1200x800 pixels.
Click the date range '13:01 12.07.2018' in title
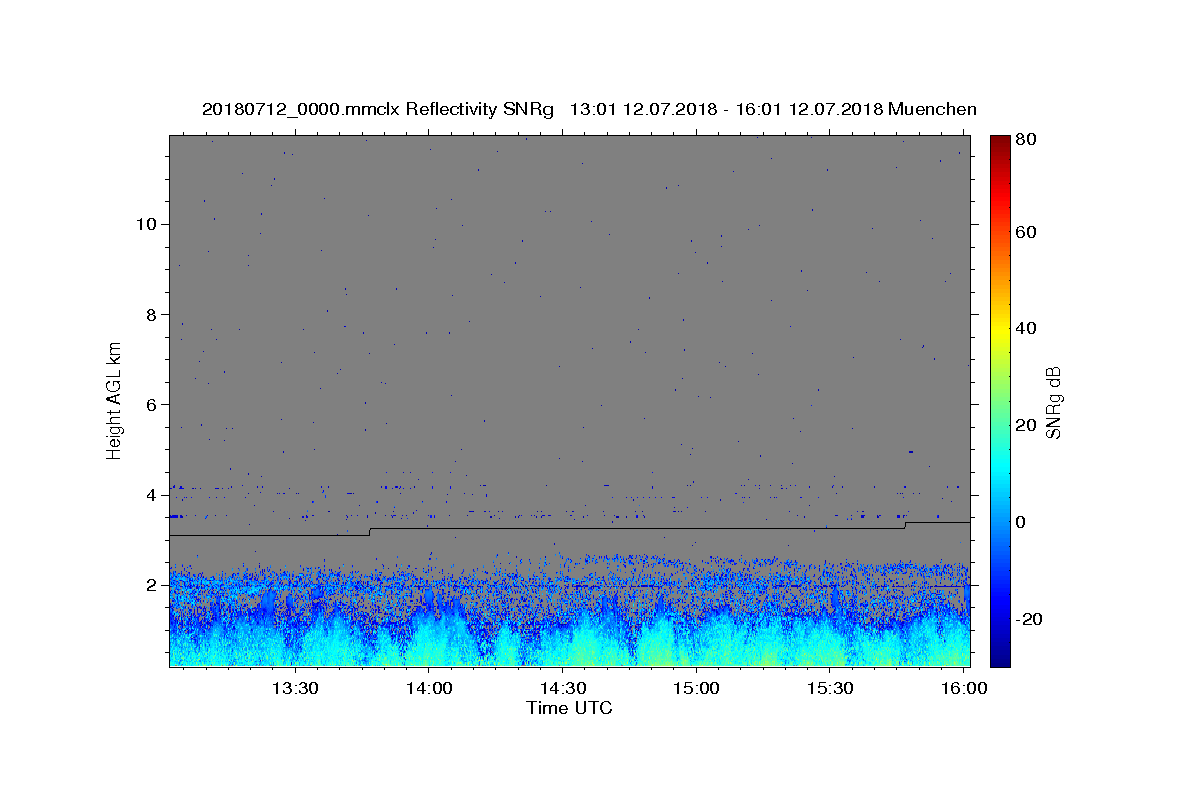[x=641, y=109]
